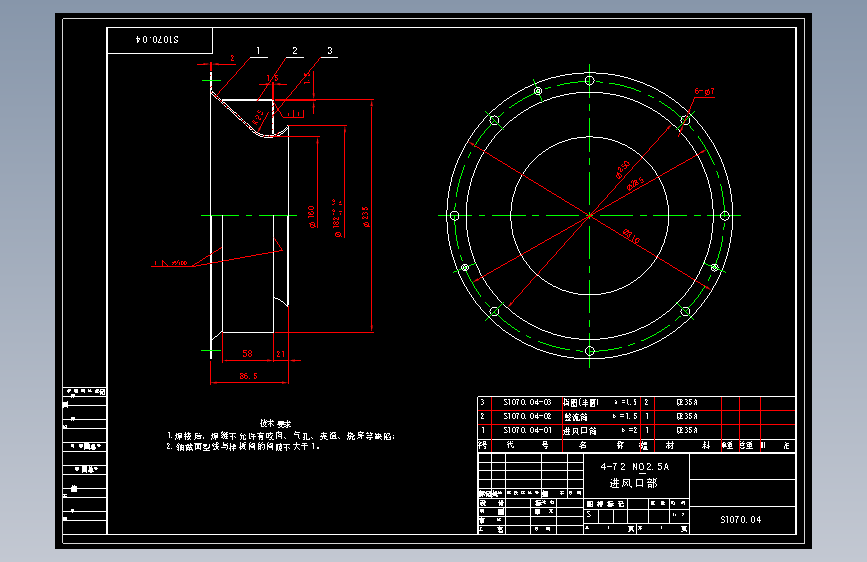
Task: Select the 58 horizontal dimension
Action: pyautogui.click(x=247, y=353)
